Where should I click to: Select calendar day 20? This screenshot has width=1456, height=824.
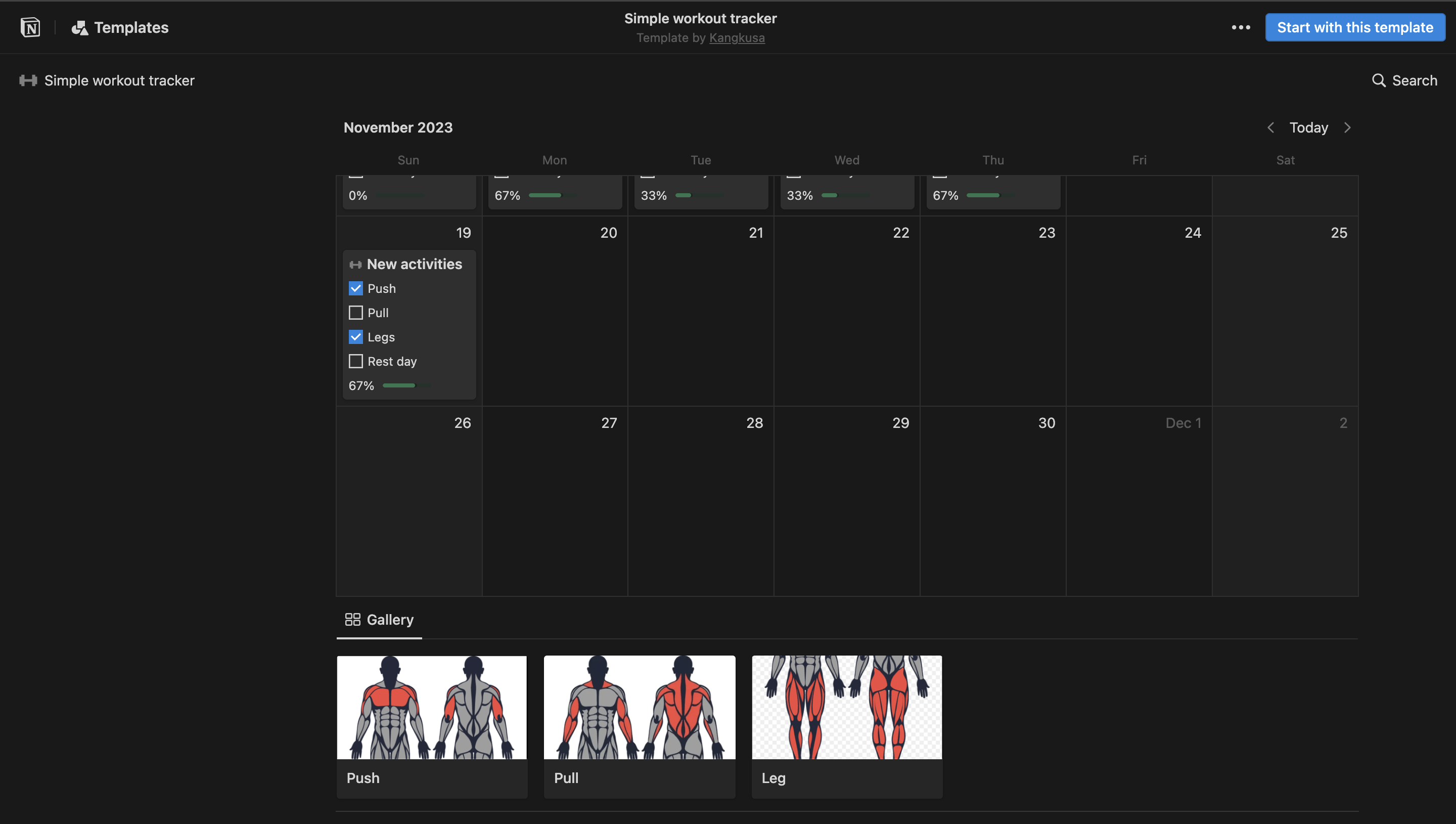(x=608, y=233)
